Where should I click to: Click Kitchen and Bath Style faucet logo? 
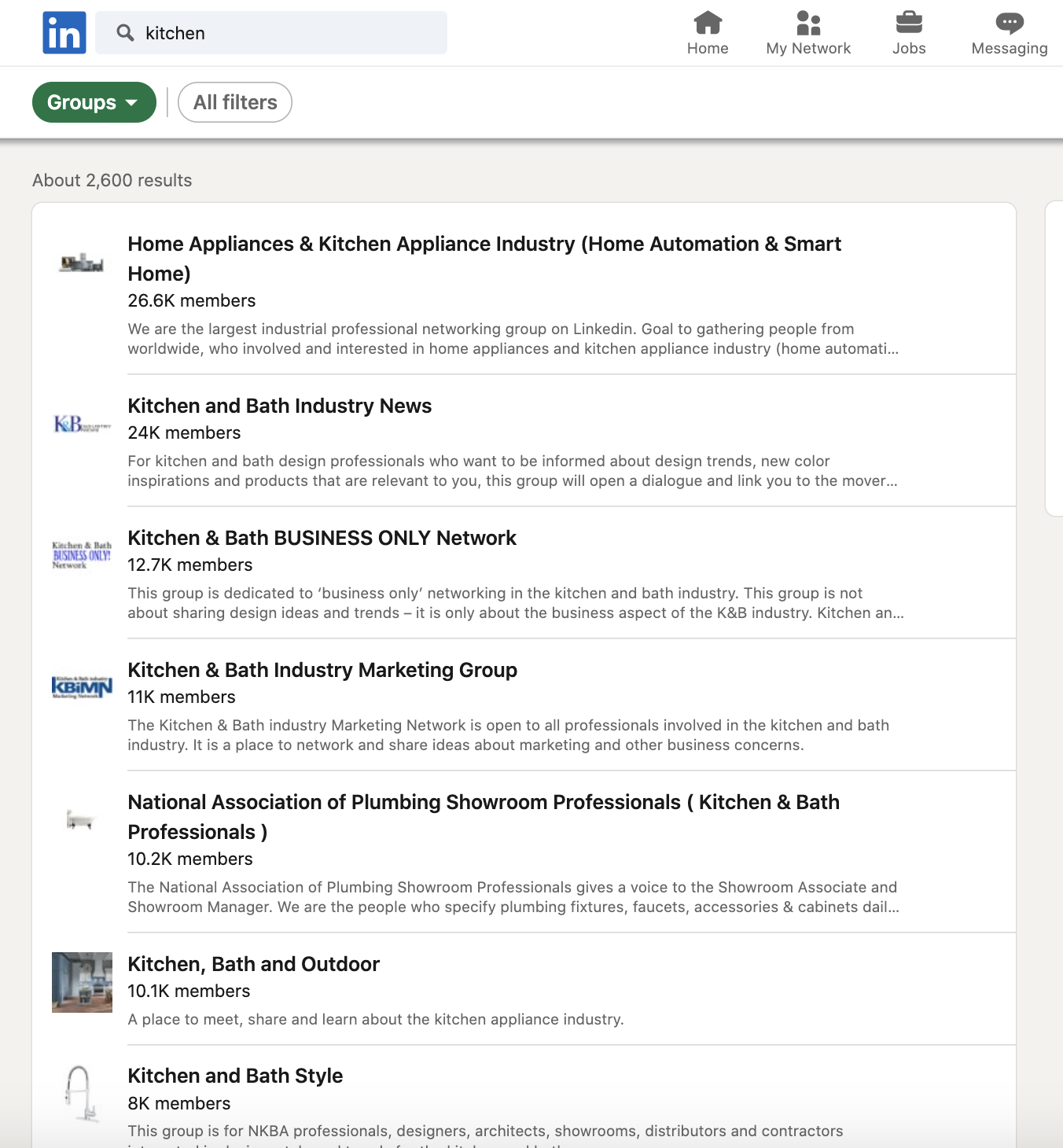82,1094
